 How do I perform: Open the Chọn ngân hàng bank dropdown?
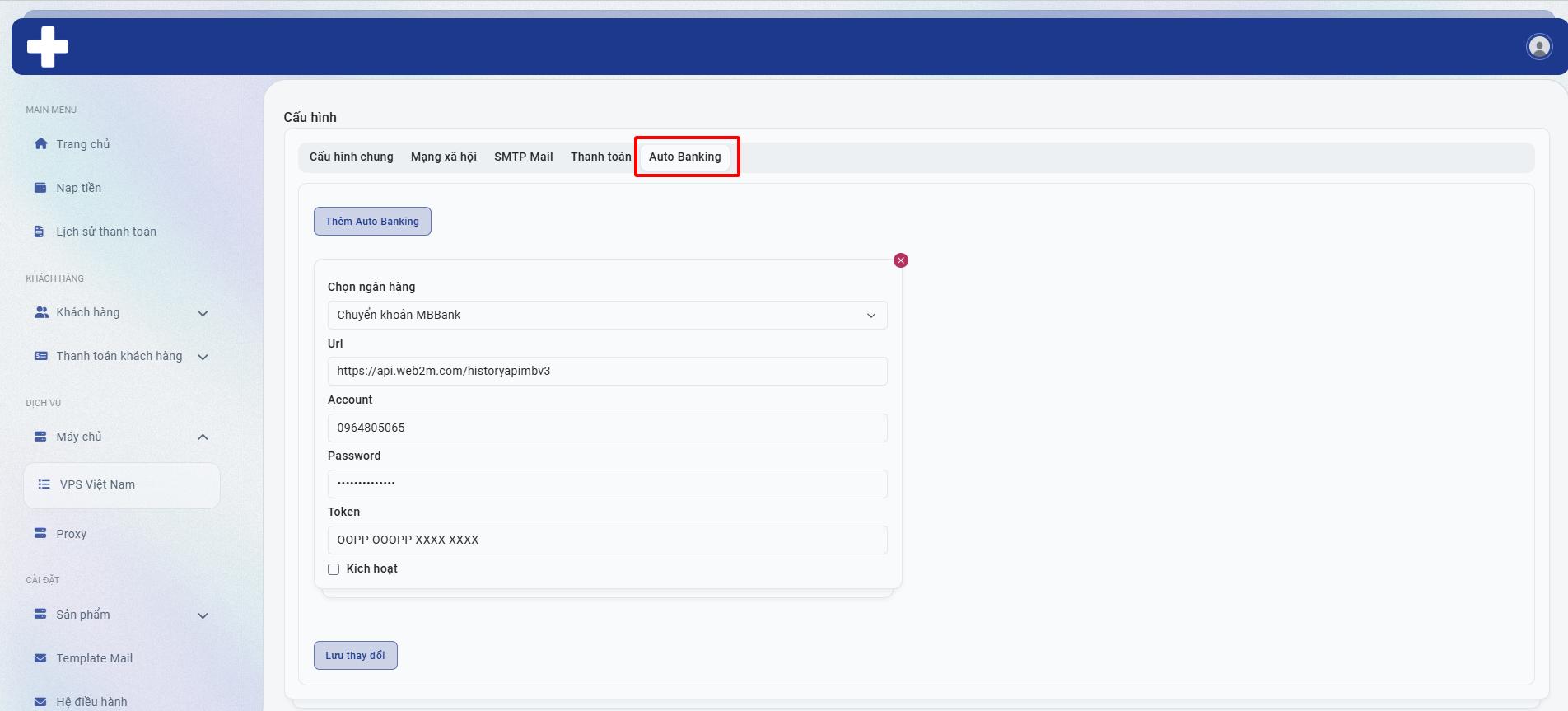607,315
